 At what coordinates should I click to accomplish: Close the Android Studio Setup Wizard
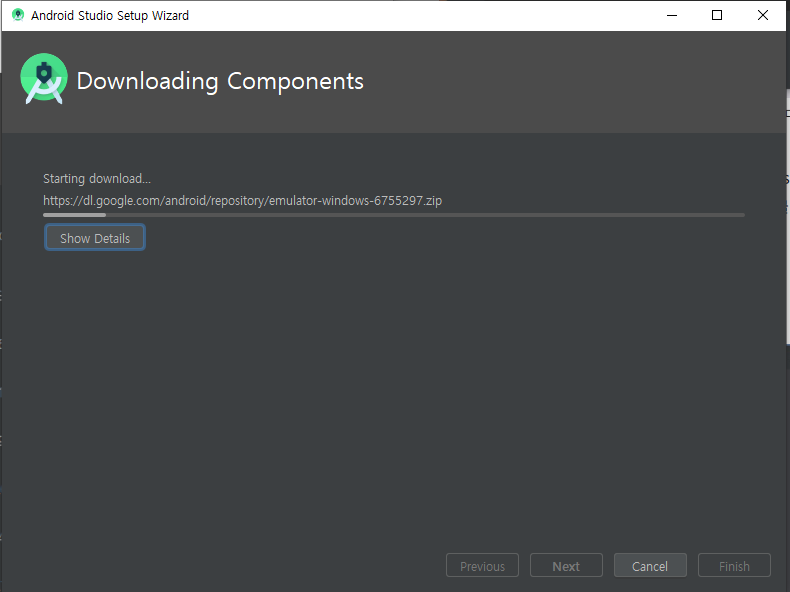762,15
